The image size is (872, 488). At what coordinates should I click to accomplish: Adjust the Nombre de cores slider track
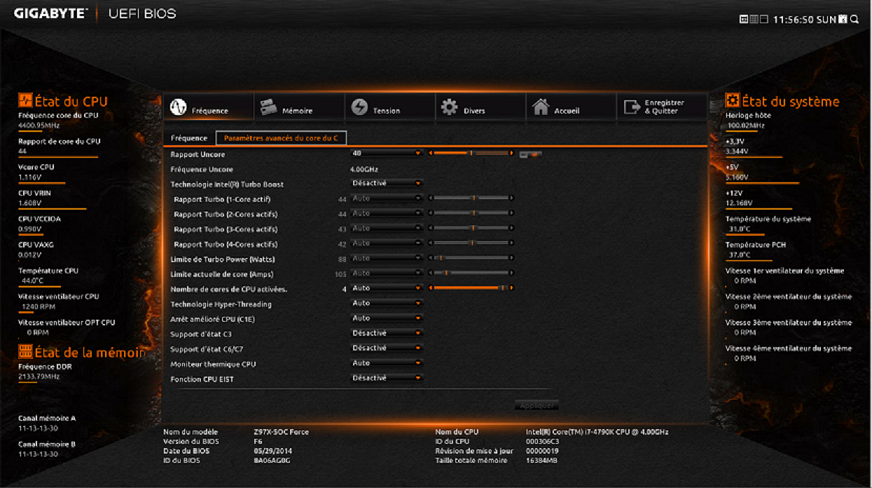point(470,288)
